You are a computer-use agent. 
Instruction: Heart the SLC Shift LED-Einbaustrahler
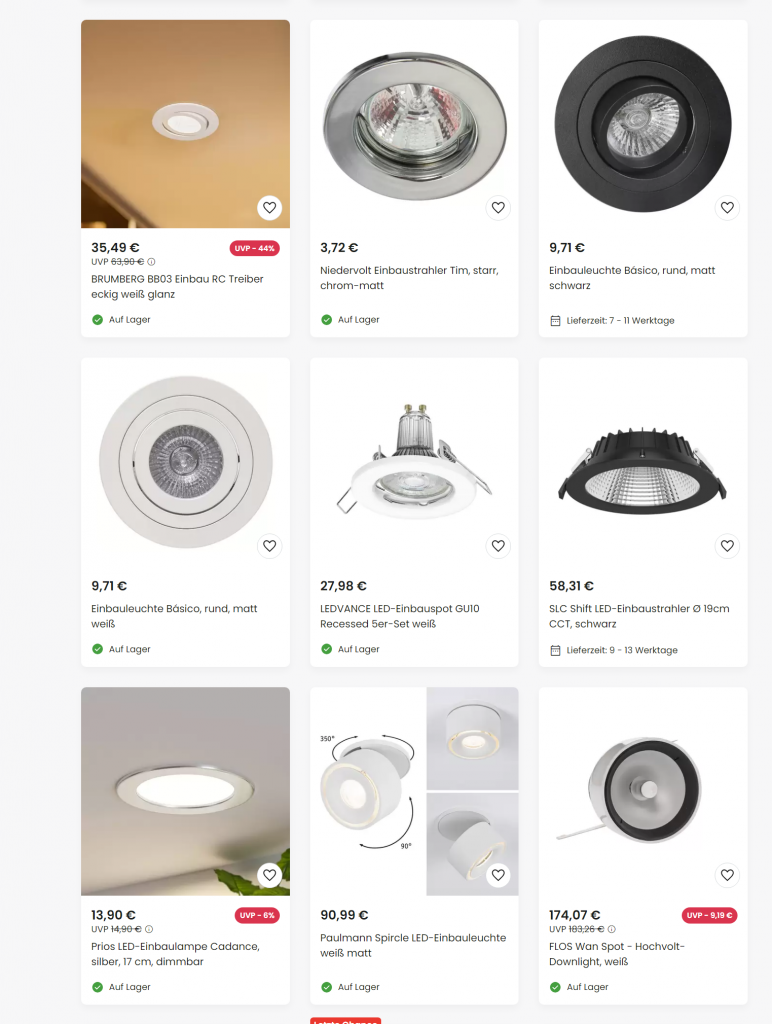coord(727,546)
